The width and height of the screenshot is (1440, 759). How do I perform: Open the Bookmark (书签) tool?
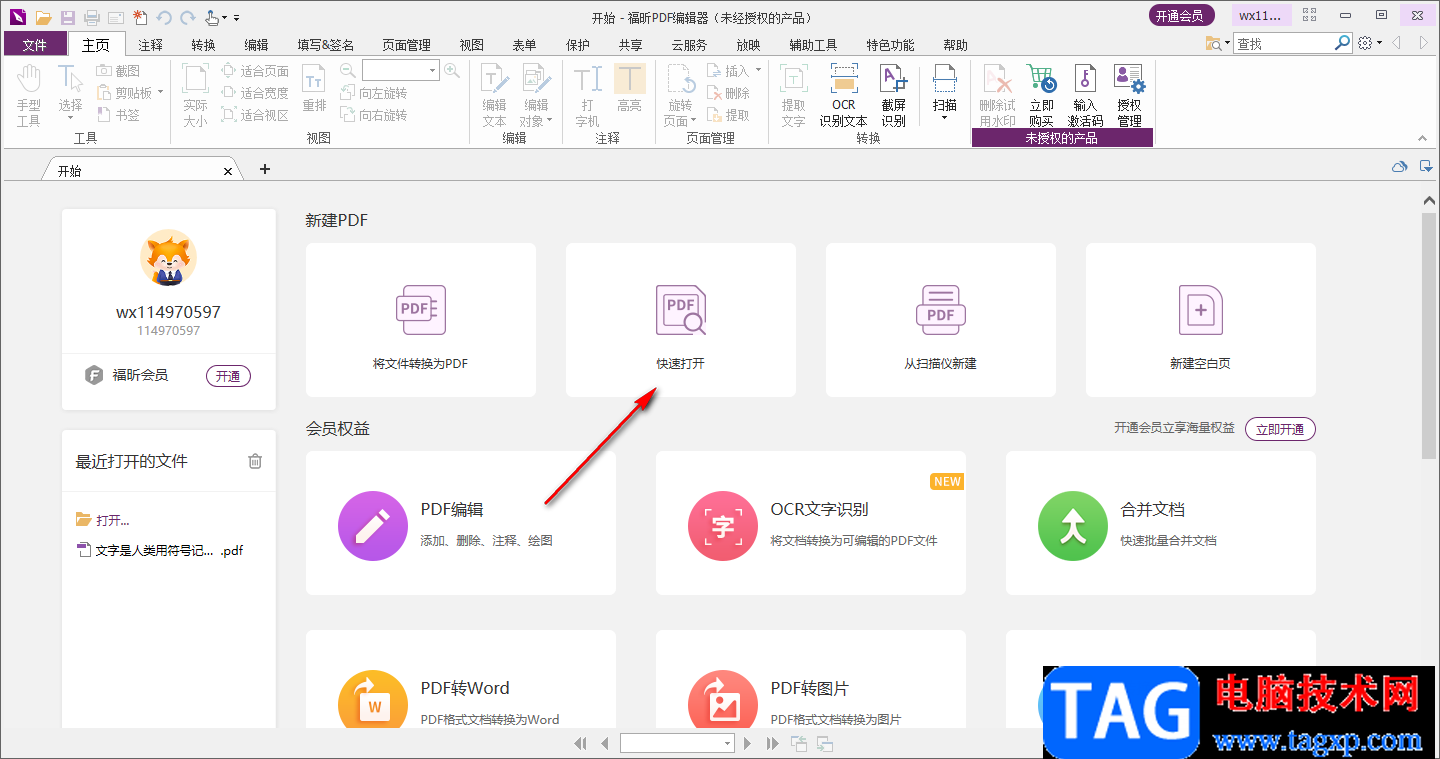point(118,115)
